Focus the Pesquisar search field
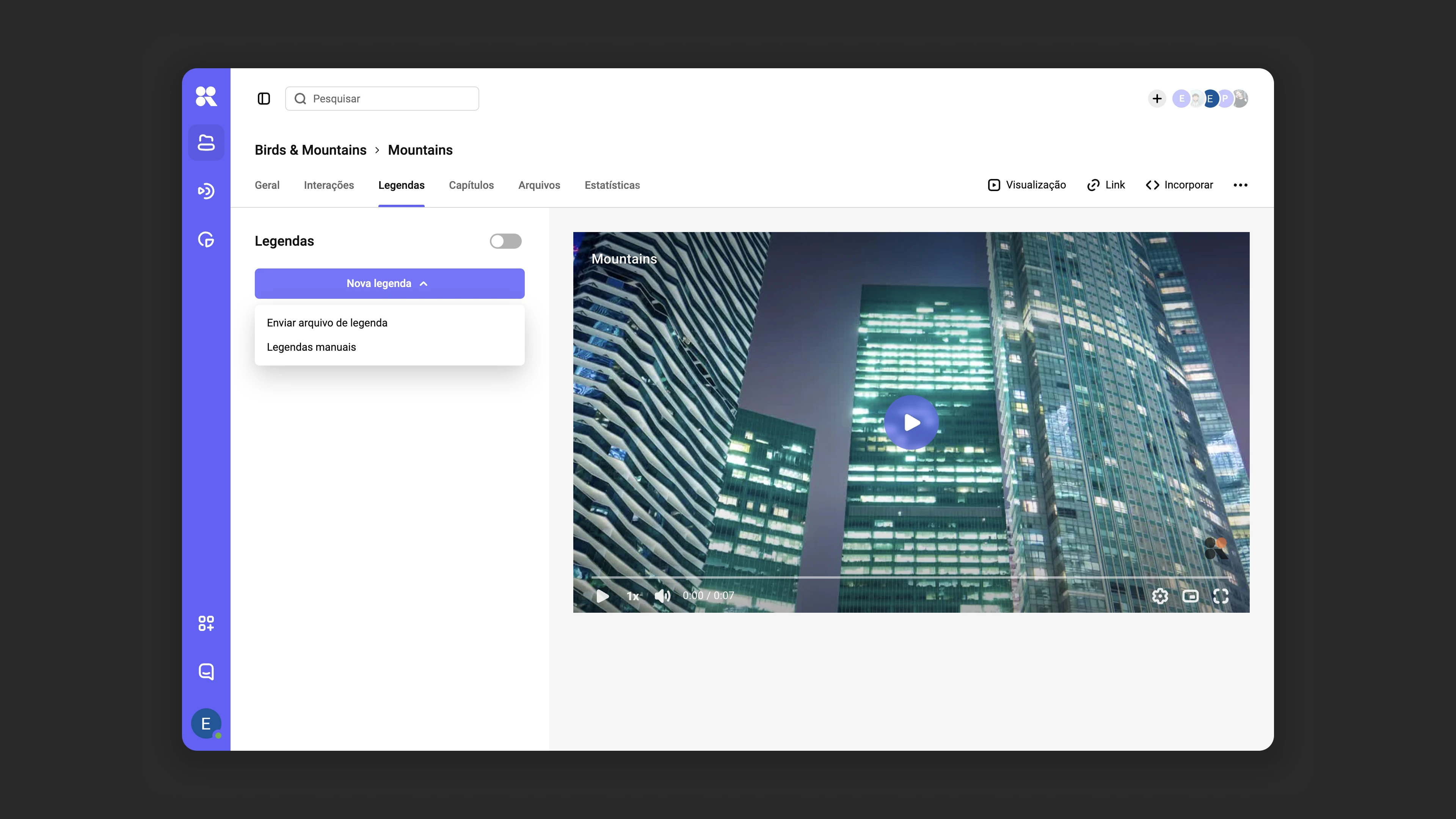Image resolution: width=1456 pixels, height=819 pixels. tap(382, 99)
